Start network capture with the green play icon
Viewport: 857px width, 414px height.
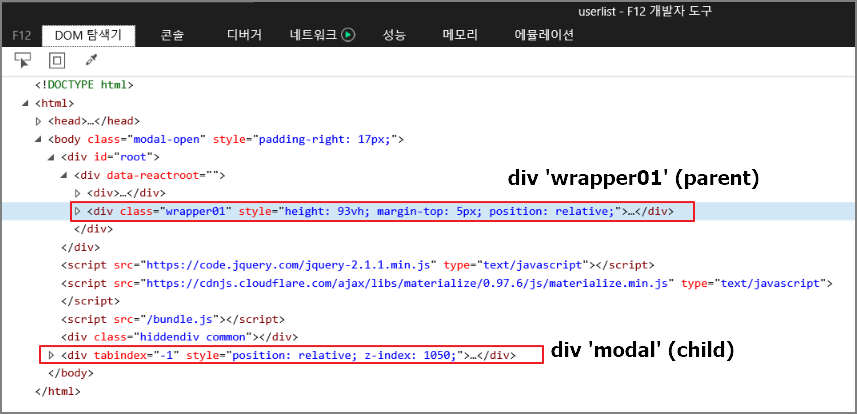[348, 35]
